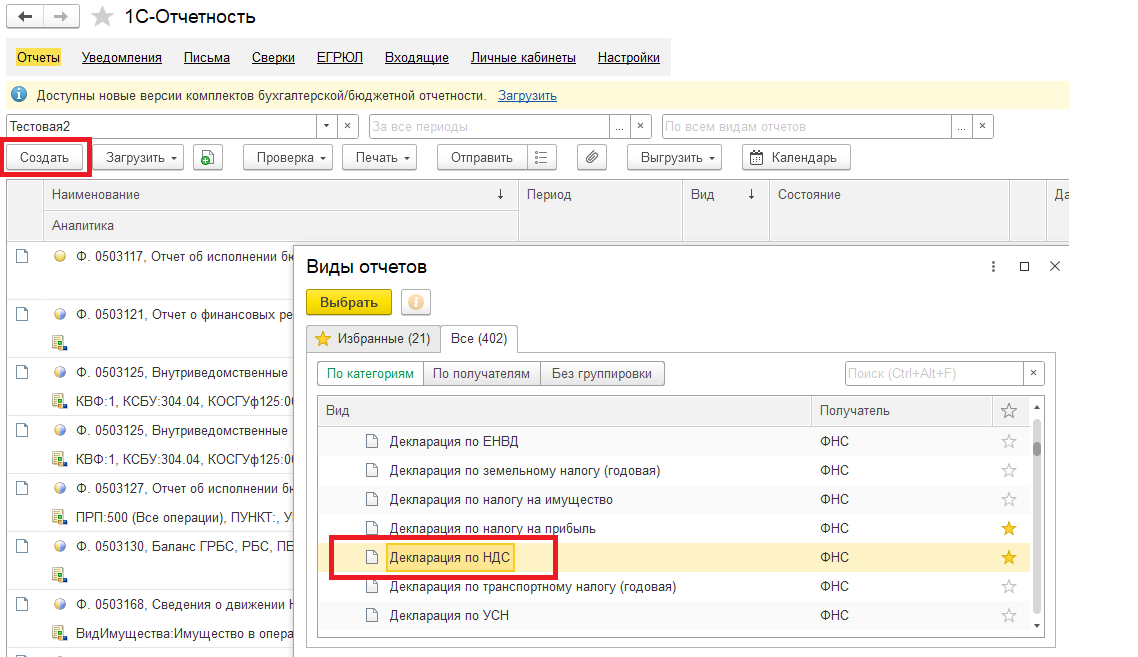Go back with the left arrow button
Viewport: 1138px width, 657px height.
coord(25,16)
